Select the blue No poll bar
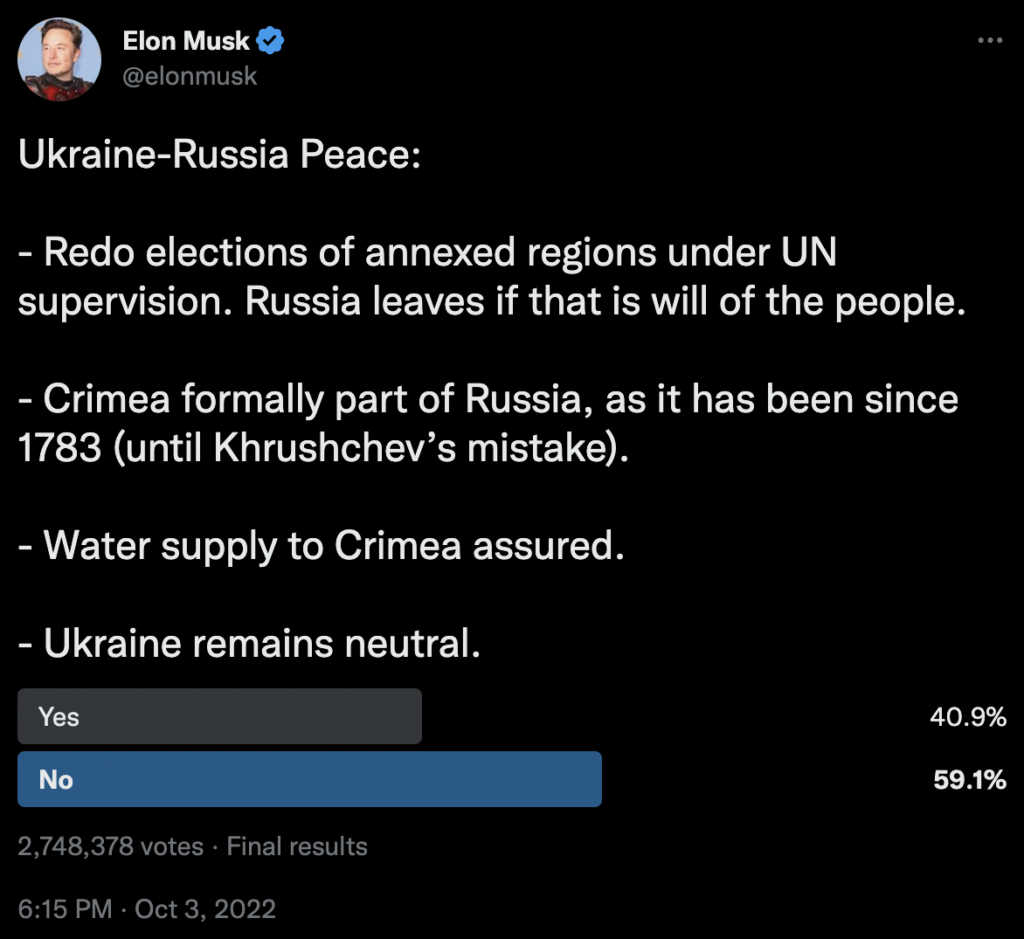1024x939 pixels. [x=310, y=779]
